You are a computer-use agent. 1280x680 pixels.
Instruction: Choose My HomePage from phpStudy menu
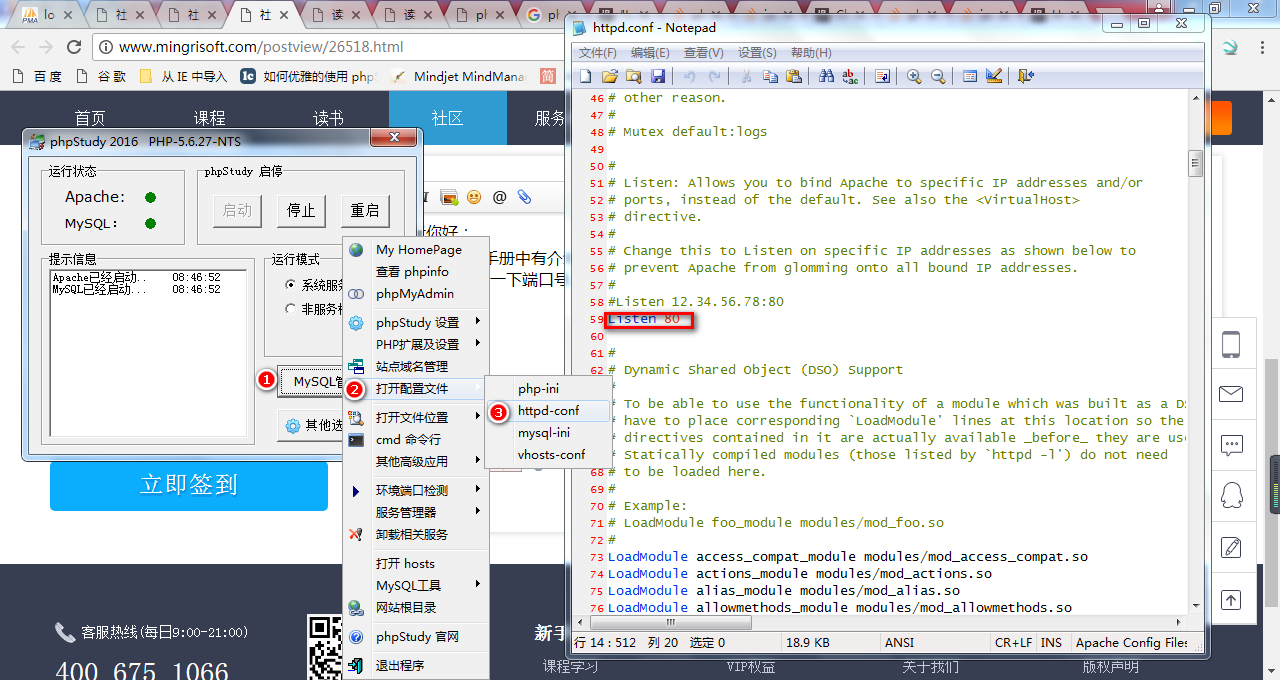(x=415, y=249)
